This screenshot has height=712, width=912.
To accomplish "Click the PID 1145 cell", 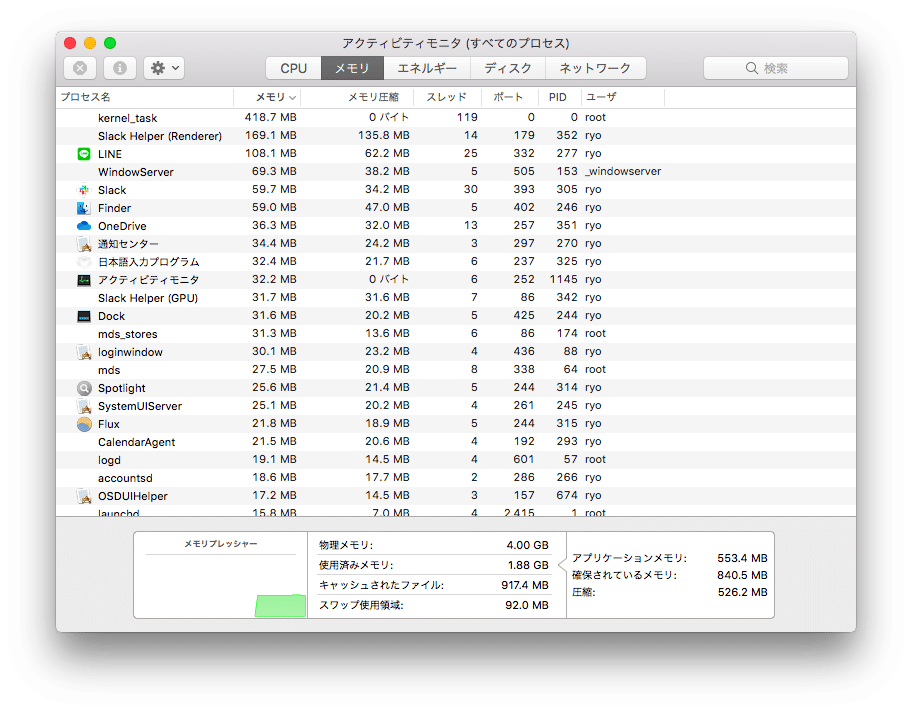I will [x=564, y=280].
